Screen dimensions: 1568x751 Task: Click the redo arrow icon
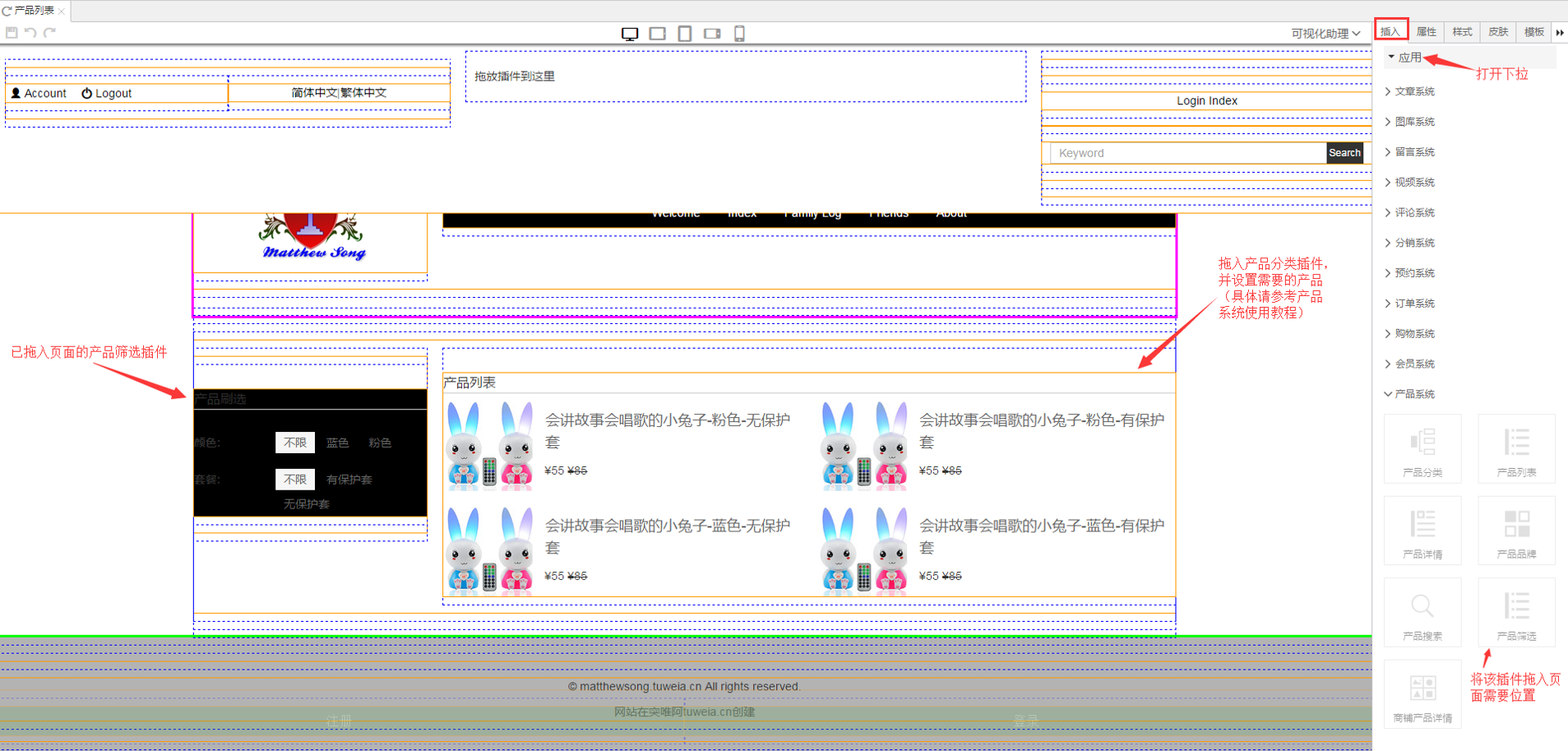(49, 33)
